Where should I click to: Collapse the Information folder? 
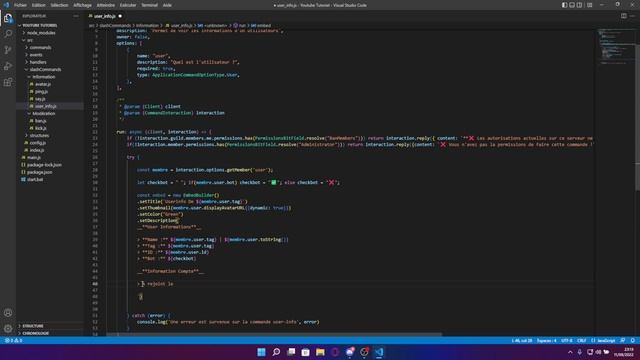click(x=49, y=77)
